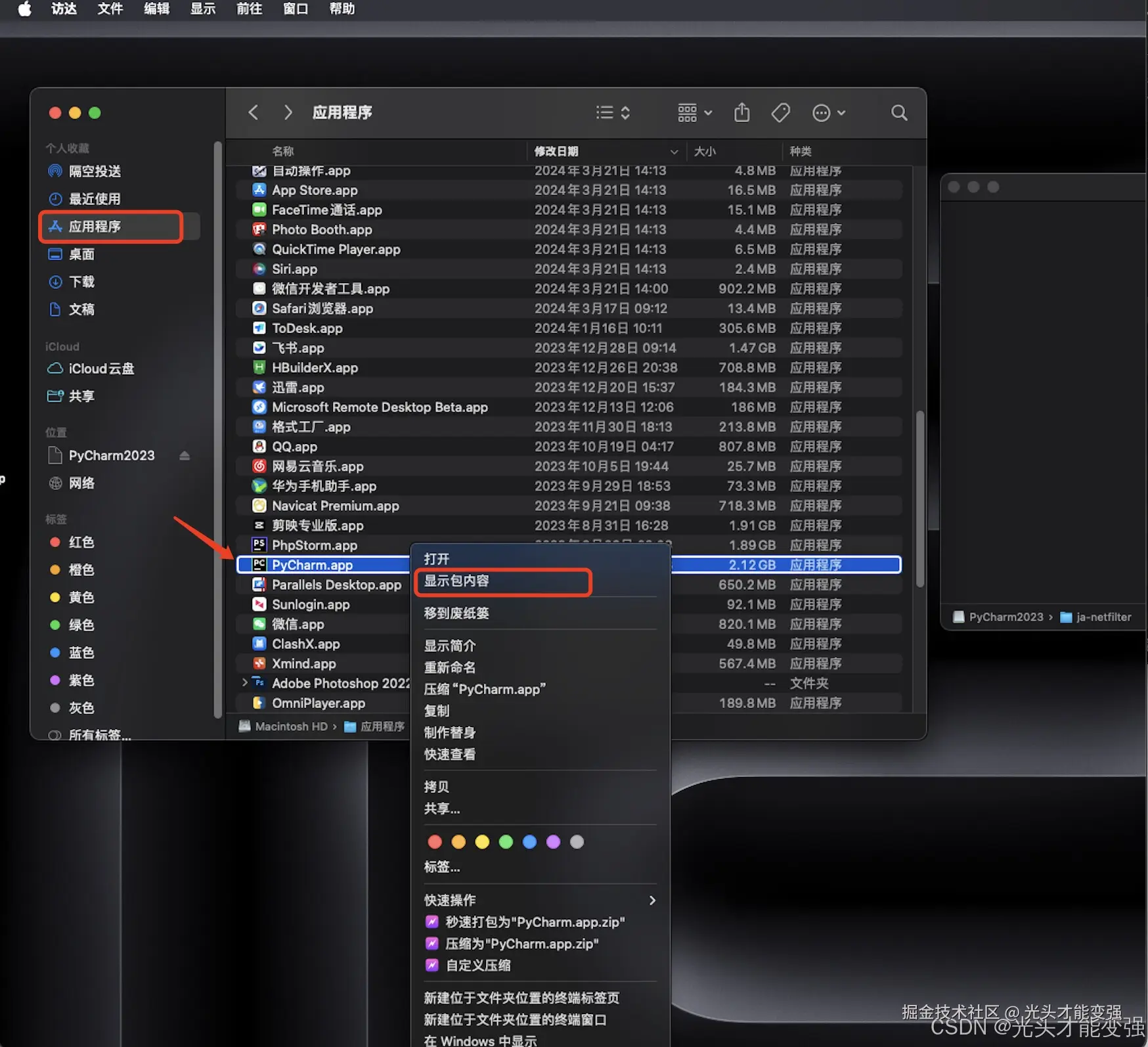Select the Parallels Desktop.app row

(569, 585)
